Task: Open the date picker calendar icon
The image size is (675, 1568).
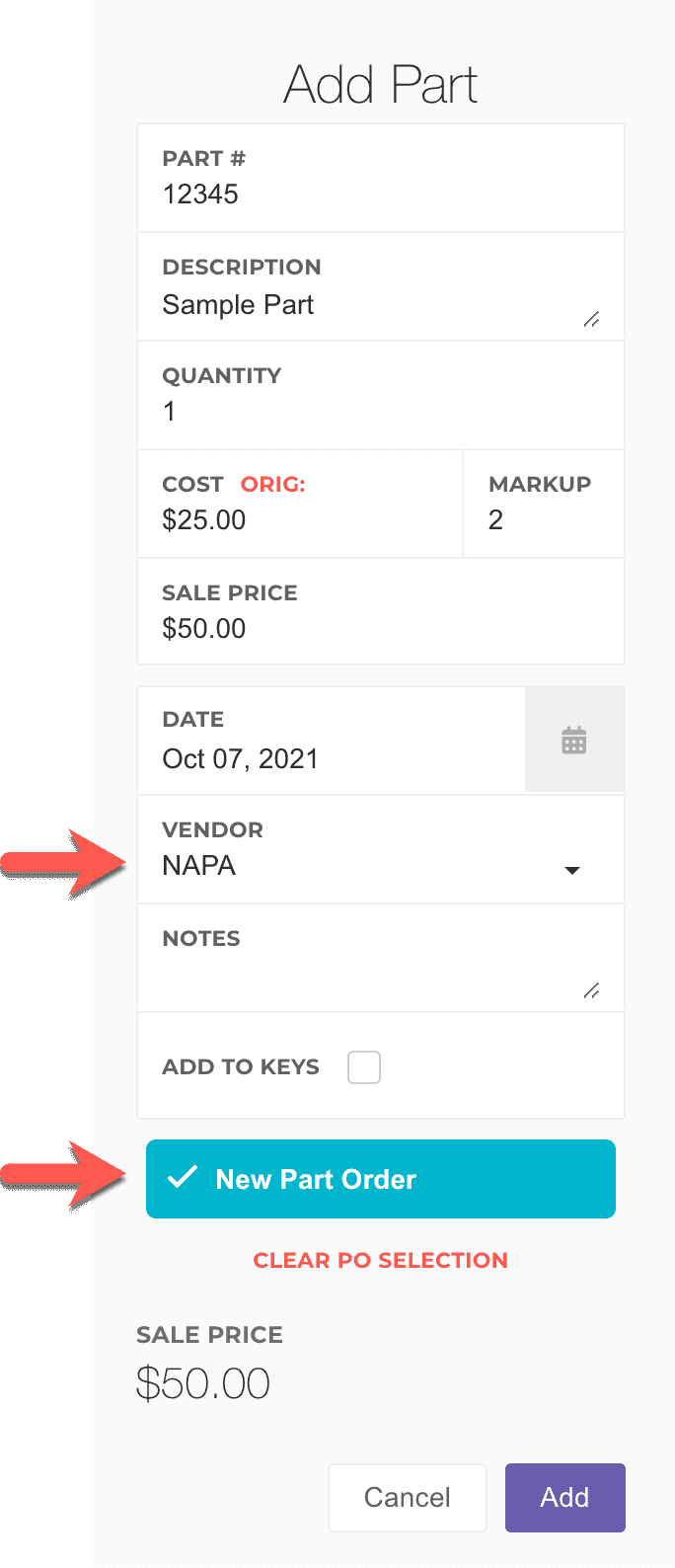Action: [574, 740]
